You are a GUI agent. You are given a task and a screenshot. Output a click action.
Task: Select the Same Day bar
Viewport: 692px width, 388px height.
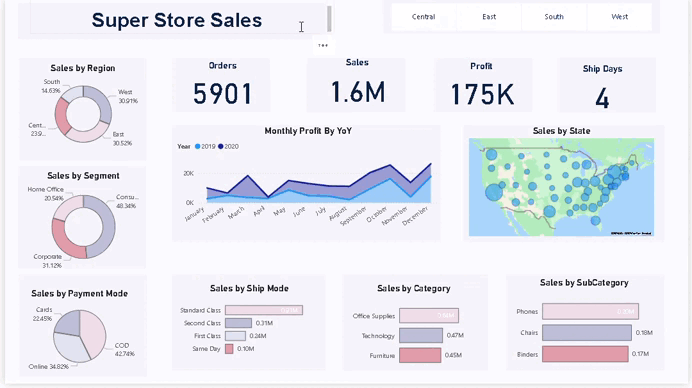pos(229,349)
